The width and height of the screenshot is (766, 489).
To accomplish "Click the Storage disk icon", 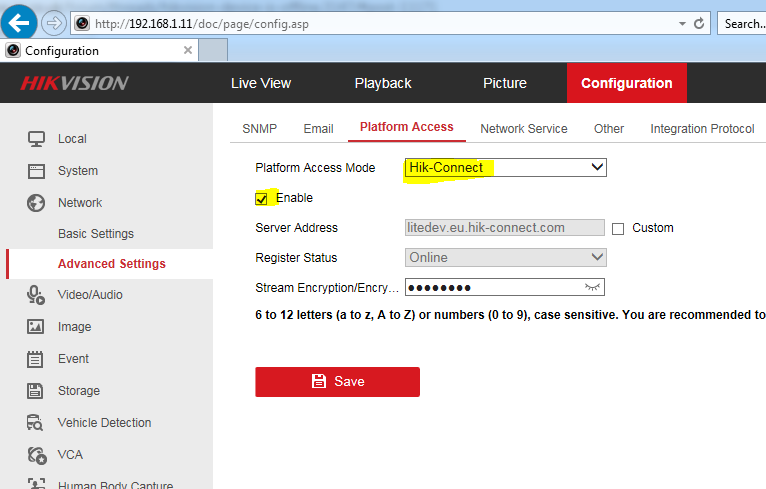I will [36, 391].
